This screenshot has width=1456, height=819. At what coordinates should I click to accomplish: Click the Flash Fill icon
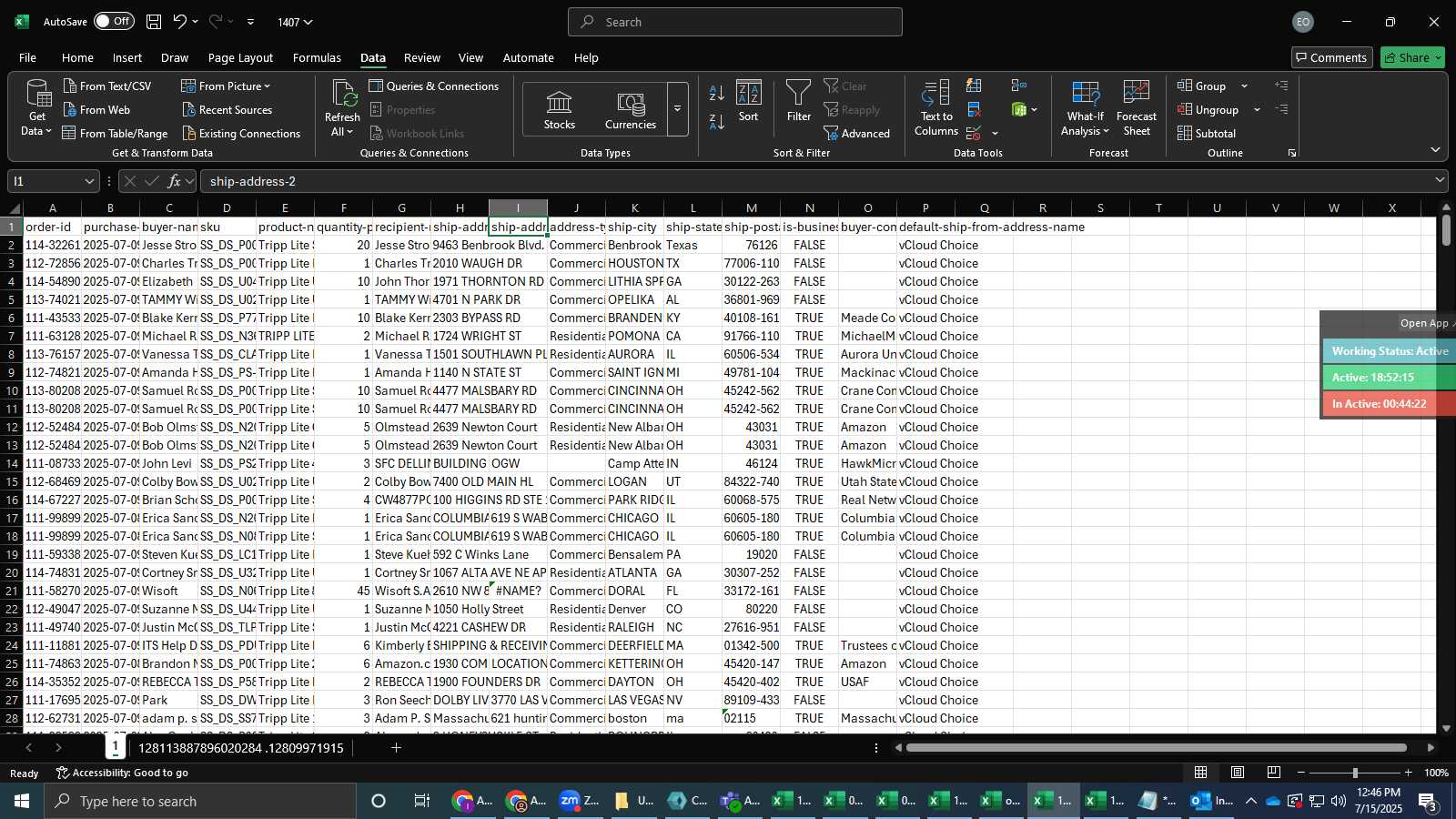(x=974, y=86)
